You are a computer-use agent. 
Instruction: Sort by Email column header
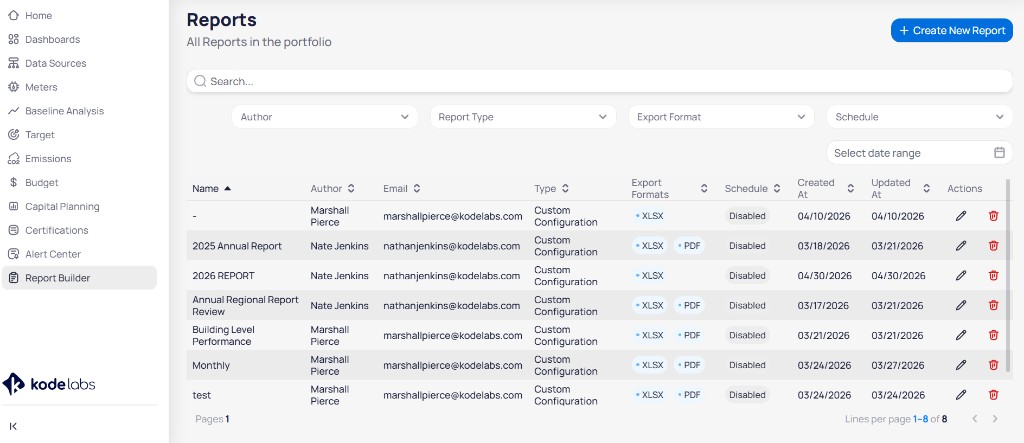402,188
